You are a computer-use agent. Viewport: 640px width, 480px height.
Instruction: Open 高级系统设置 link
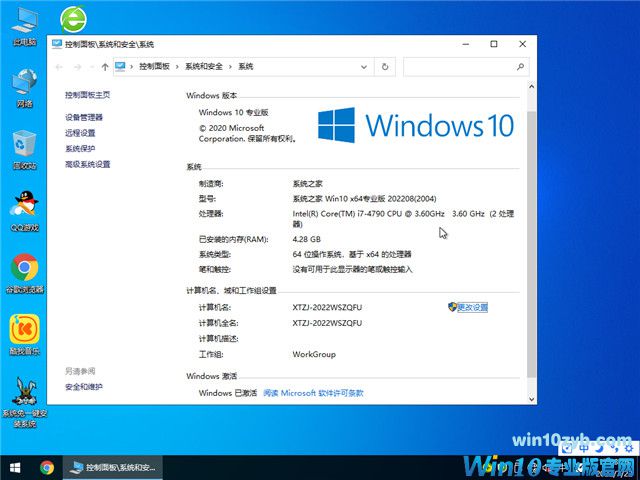[x=88, y=164]
